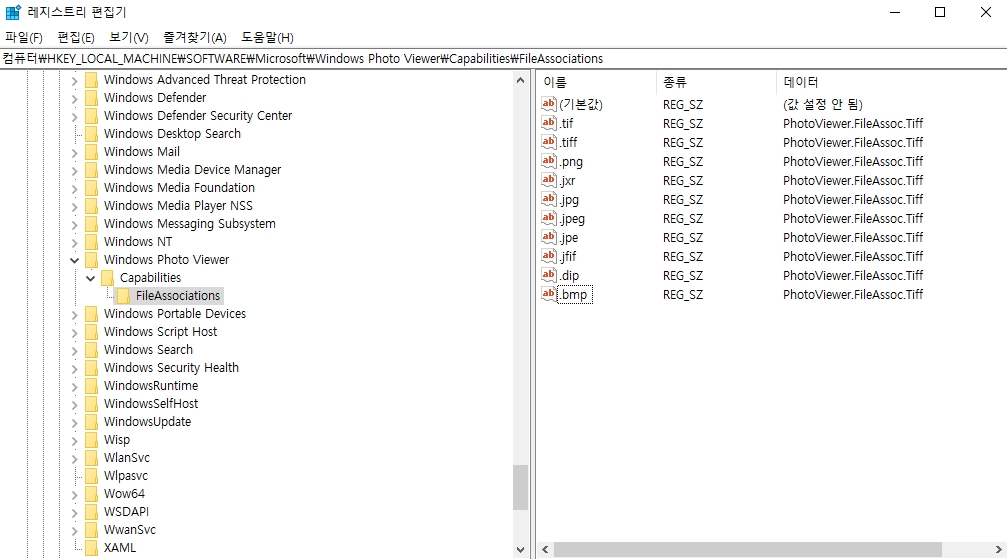The image size is (1007, 559).
Task: Click (값 설정 안 됨) data cell
Action: coord(823,104)
